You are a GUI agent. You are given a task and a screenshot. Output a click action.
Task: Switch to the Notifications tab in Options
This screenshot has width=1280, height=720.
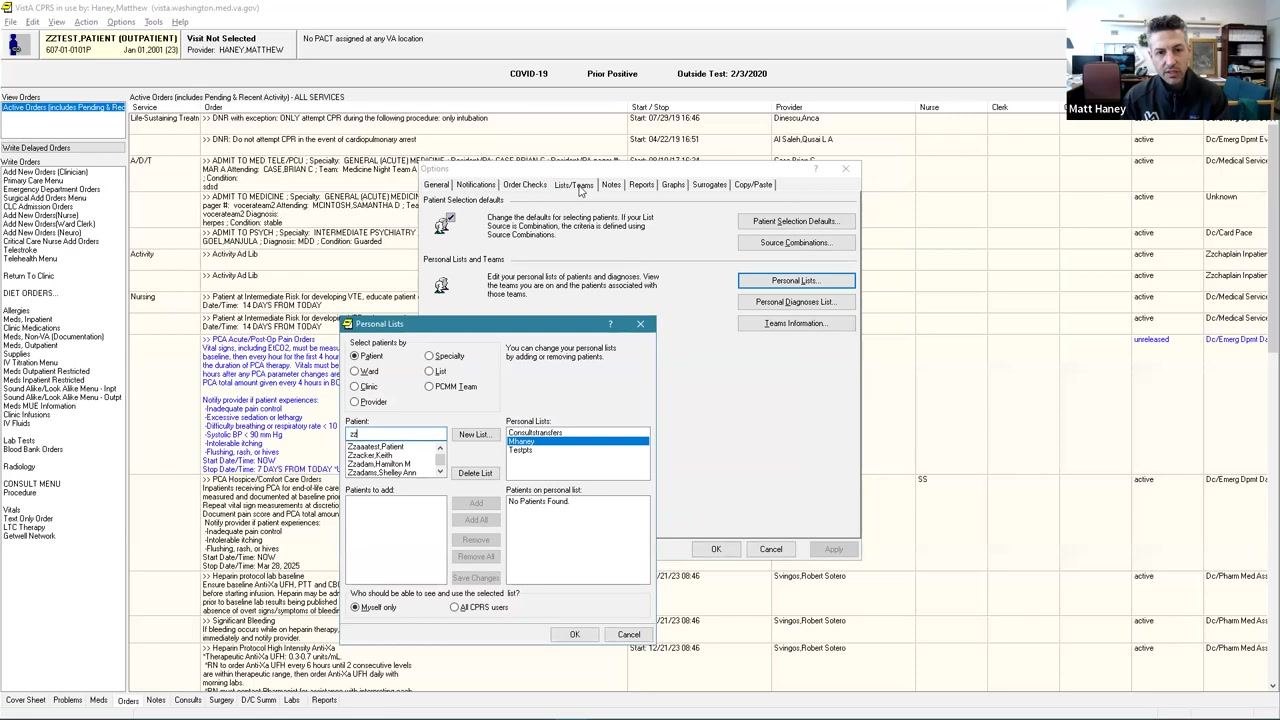pyautogui.click(x=475, y=185)
